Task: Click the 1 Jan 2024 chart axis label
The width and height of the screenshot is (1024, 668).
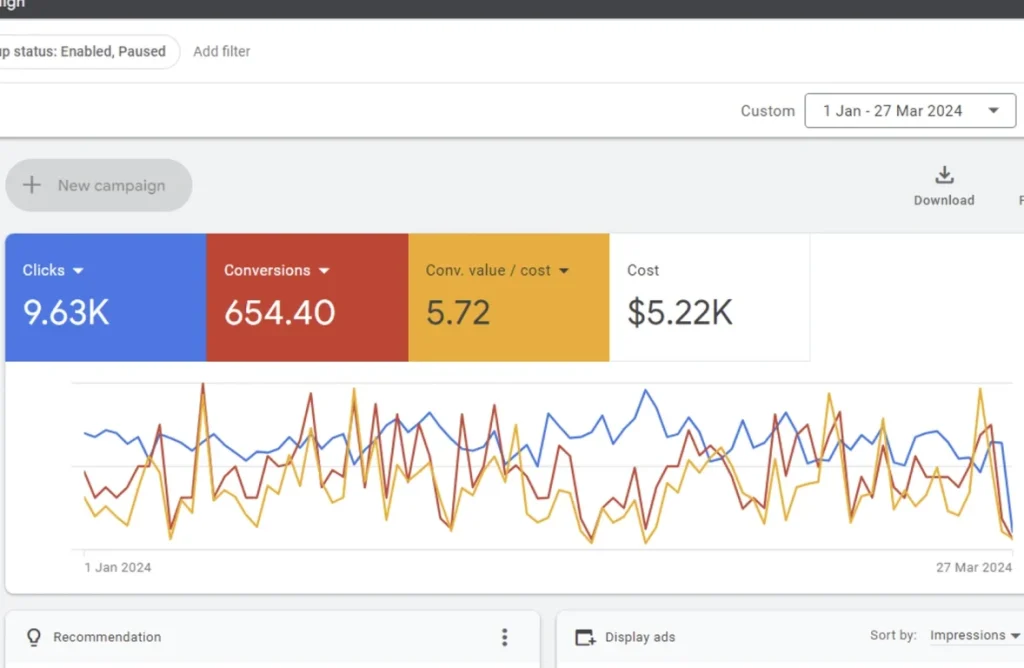Action: 118,567
